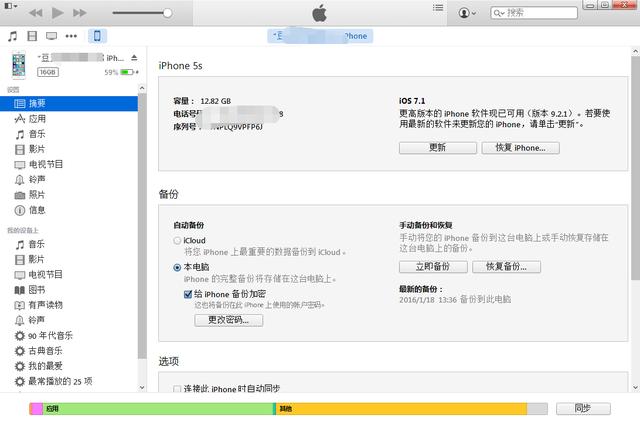Click the Apple logo display
This screenshot has height=425, width=640.
320,13
